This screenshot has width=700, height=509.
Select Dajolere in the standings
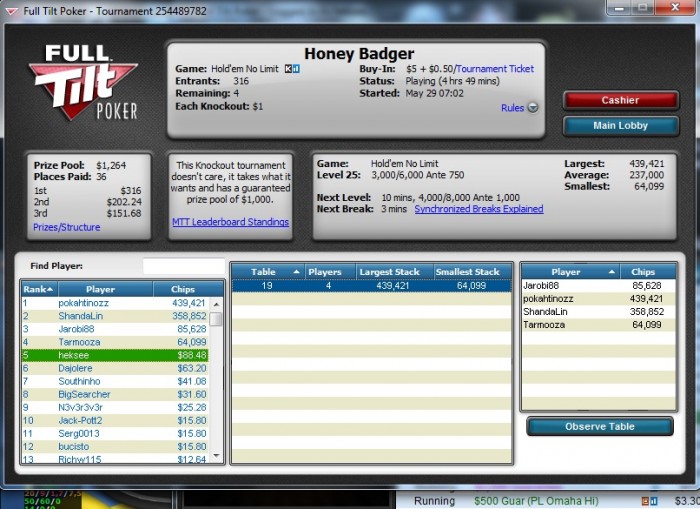pos(115,368)
